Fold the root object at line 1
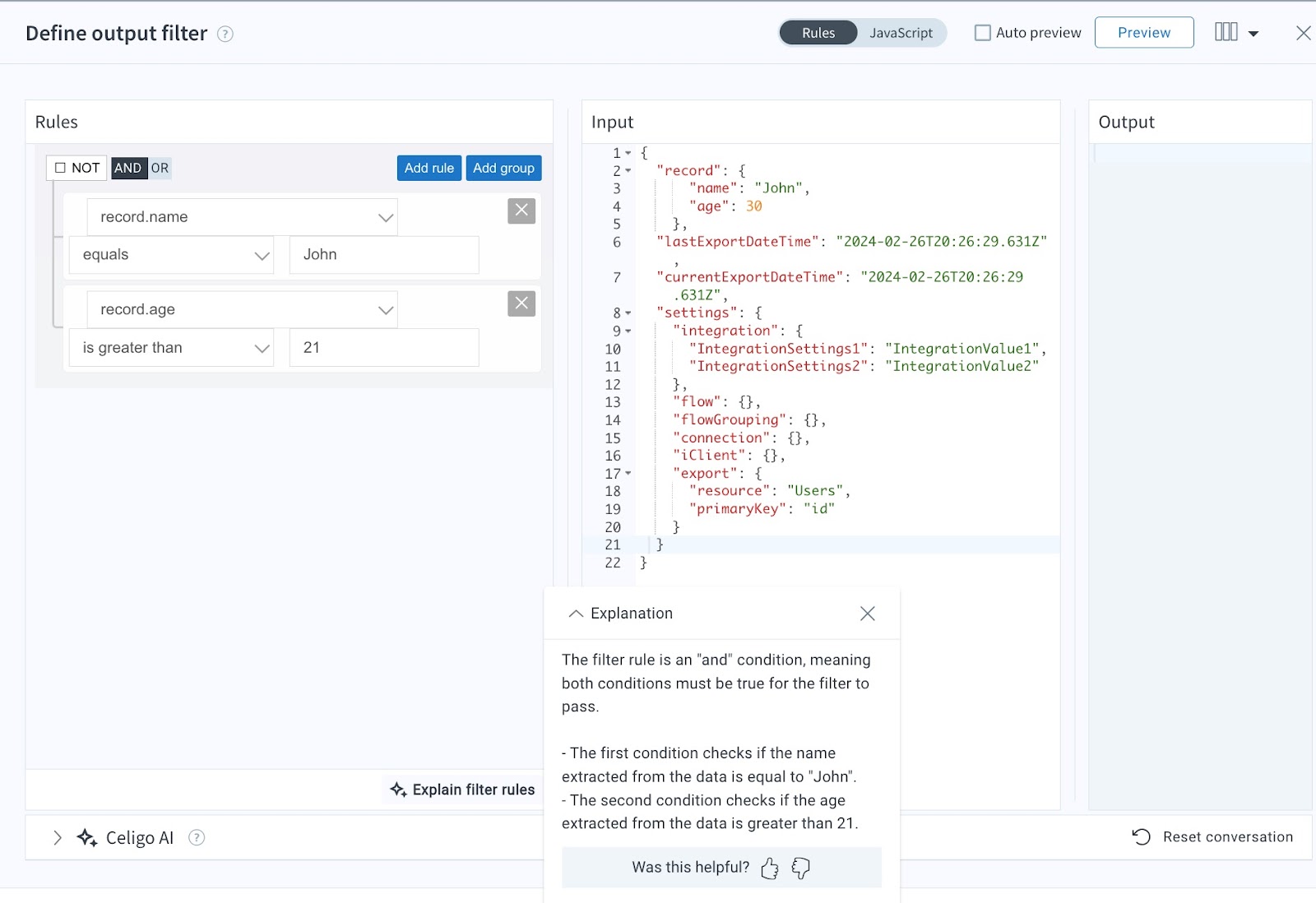The image size is (1316, 903). [x=628, y=154]
